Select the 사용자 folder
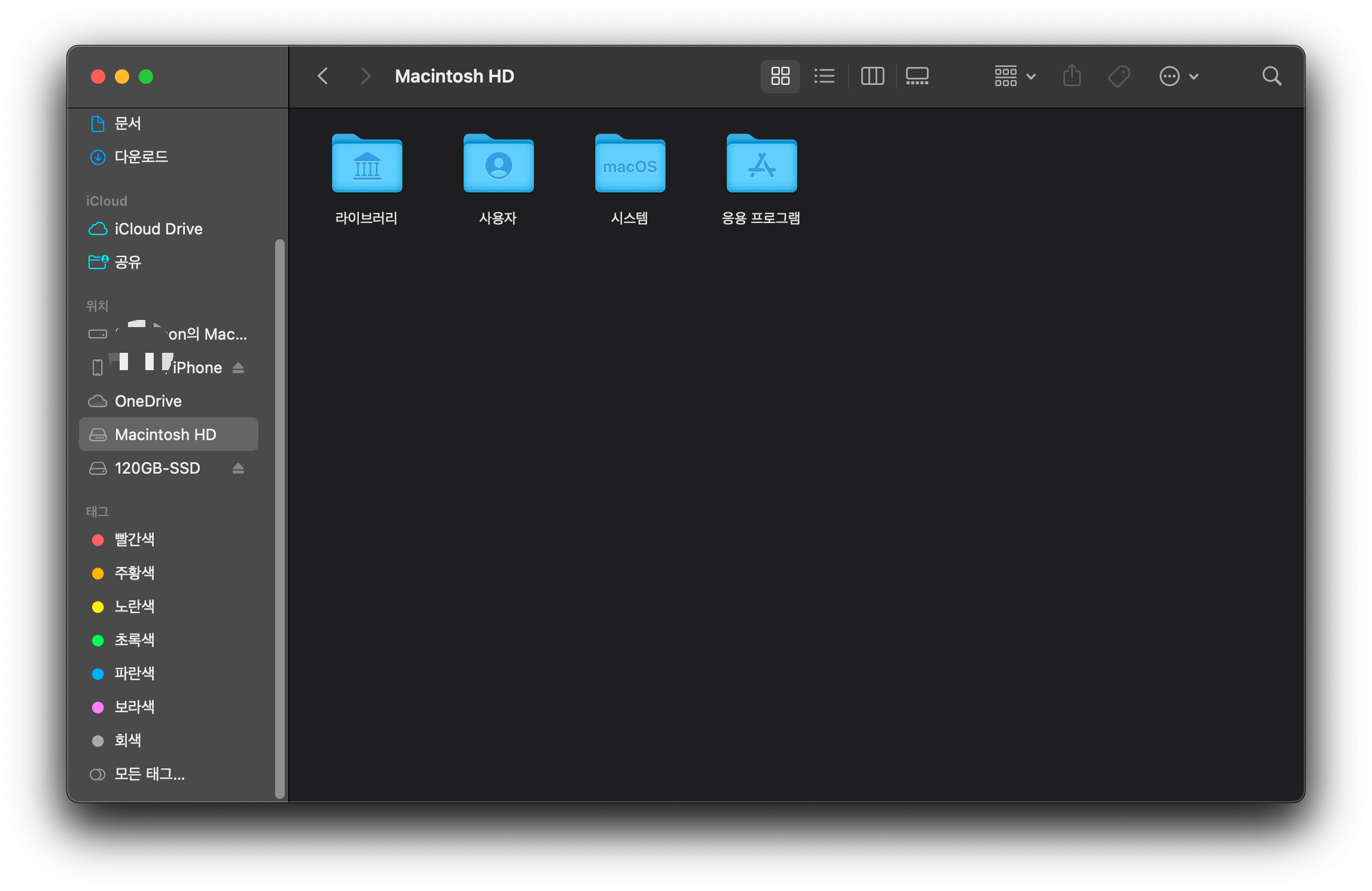Screen dimensions: 1372x891 tap(498, 179)
